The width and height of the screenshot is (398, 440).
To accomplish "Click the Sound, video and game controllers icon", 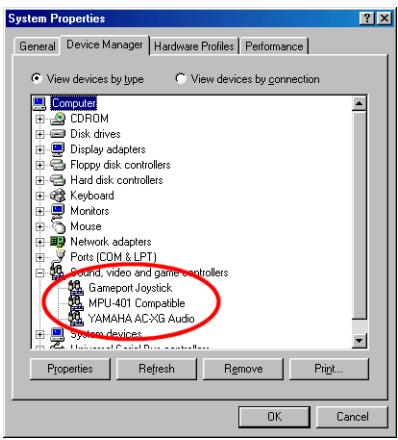I will coord(57,271).
